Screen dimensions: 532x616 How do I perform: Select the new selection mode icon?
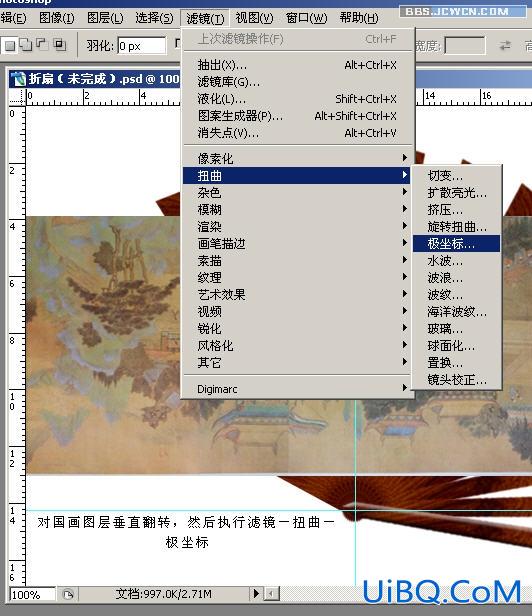click(x=9, y=46)
